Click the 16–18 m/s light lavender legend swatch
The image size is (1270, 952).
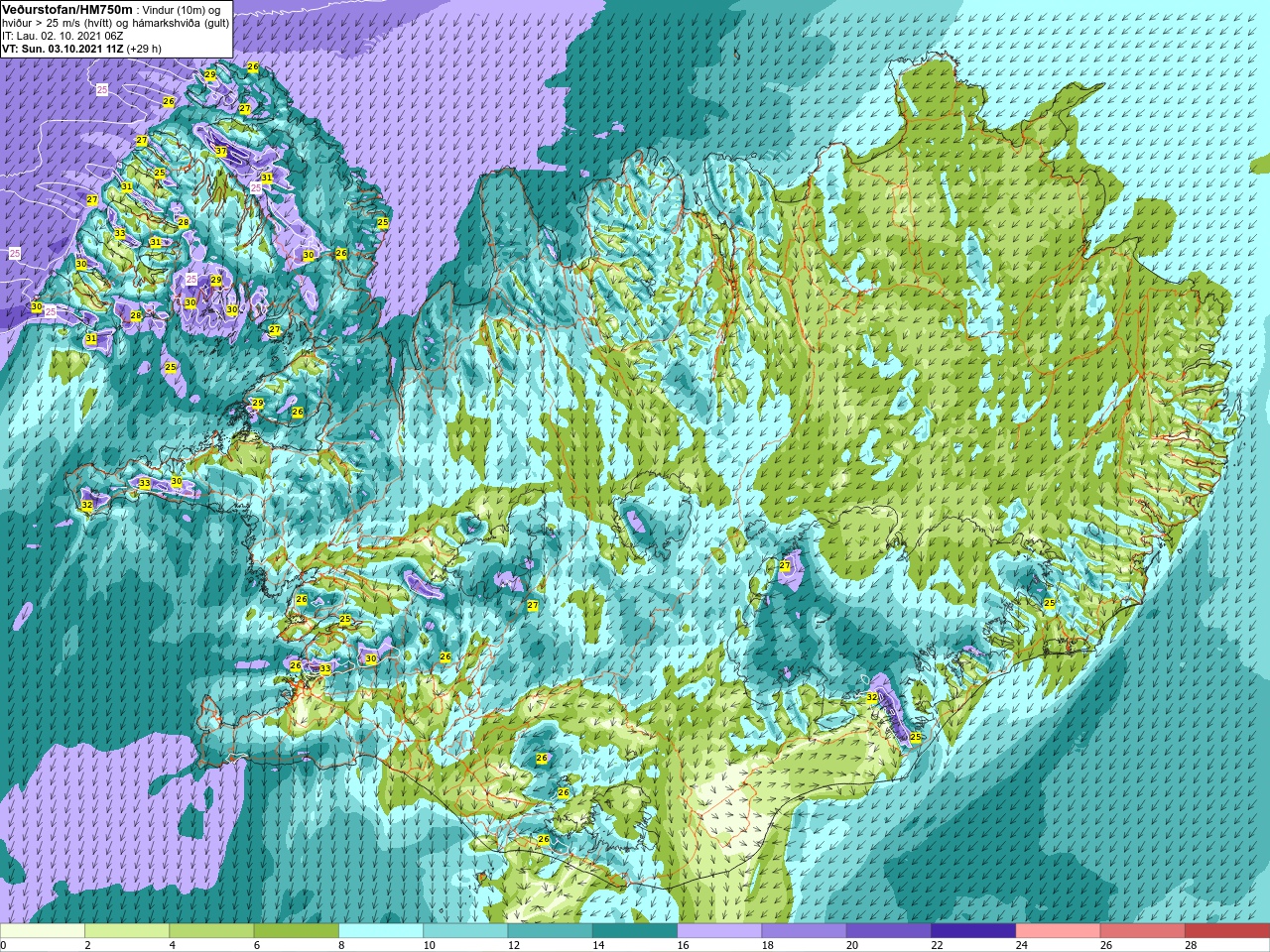(719, 931)
